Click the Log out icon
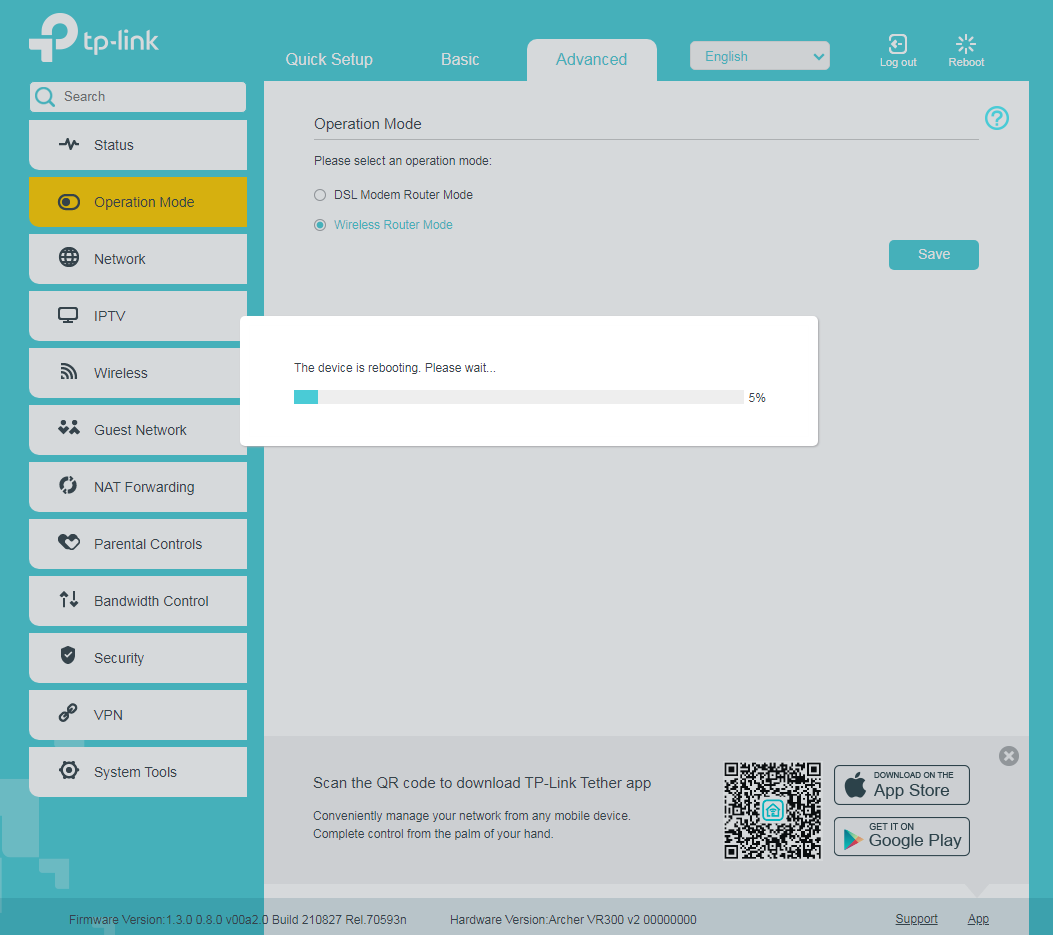1053x935 pixels. click(x=898, y=44)
